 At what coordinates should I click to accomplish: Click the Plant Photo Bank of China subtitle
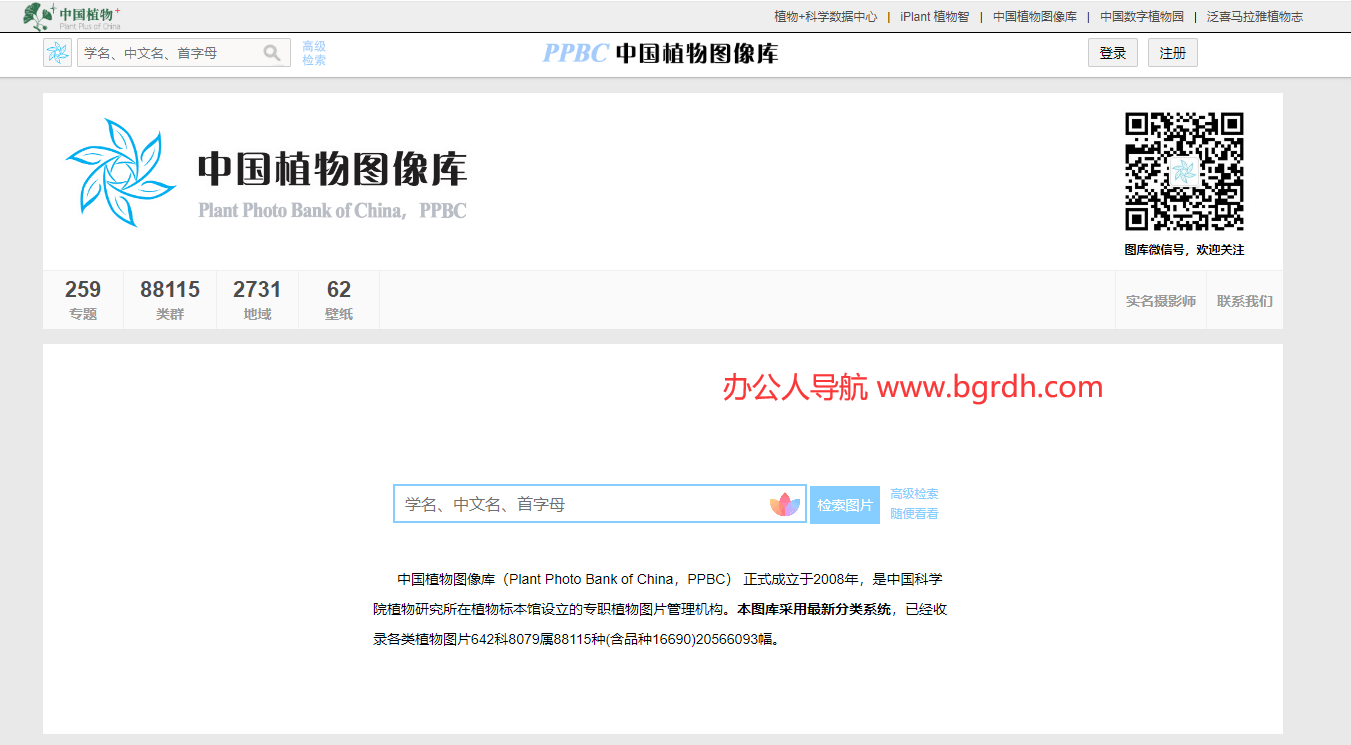tap(332, 211)
